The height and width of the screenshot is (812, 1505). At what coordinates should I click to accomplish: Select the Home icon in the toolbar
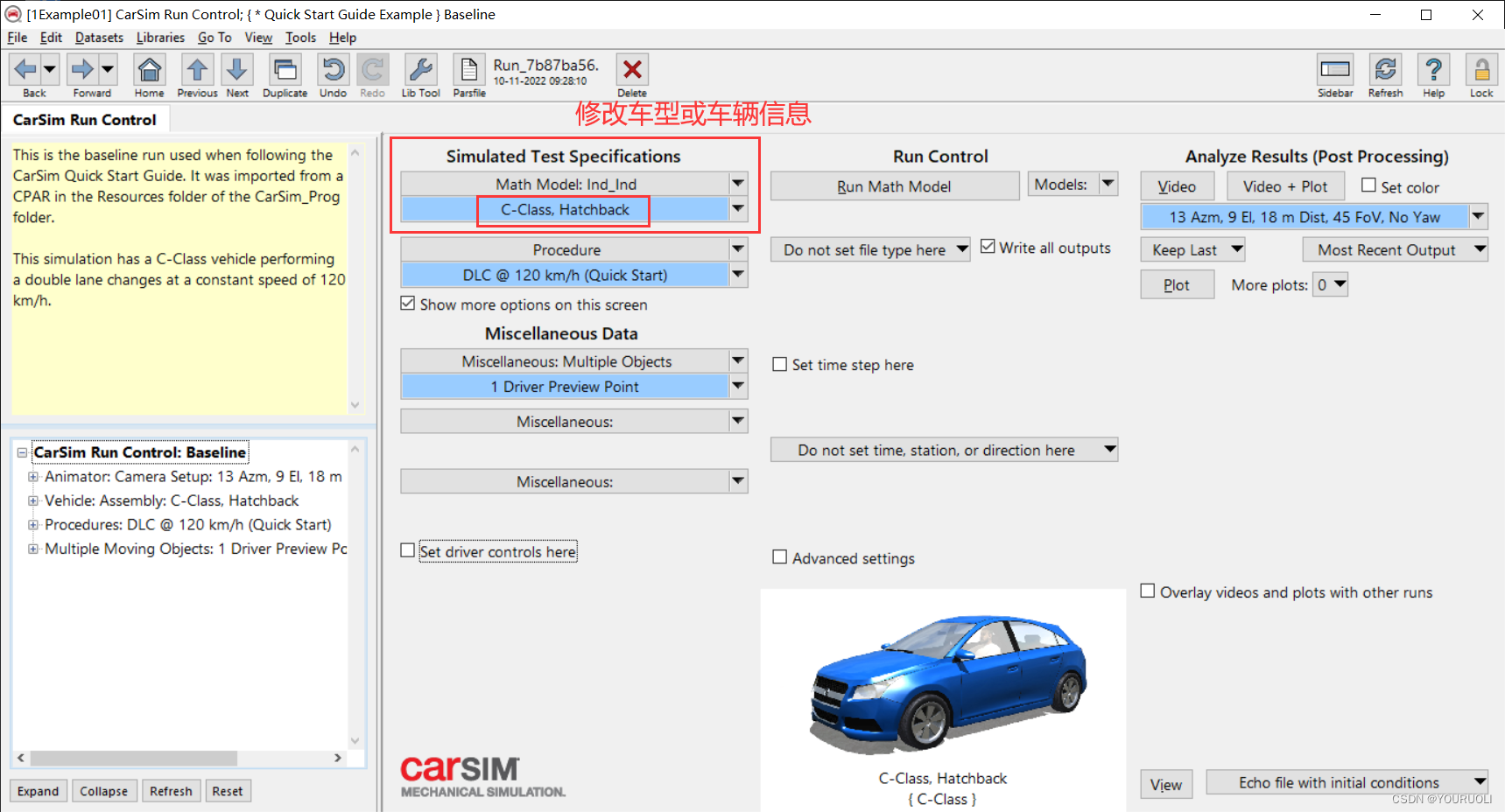(149, 70)
